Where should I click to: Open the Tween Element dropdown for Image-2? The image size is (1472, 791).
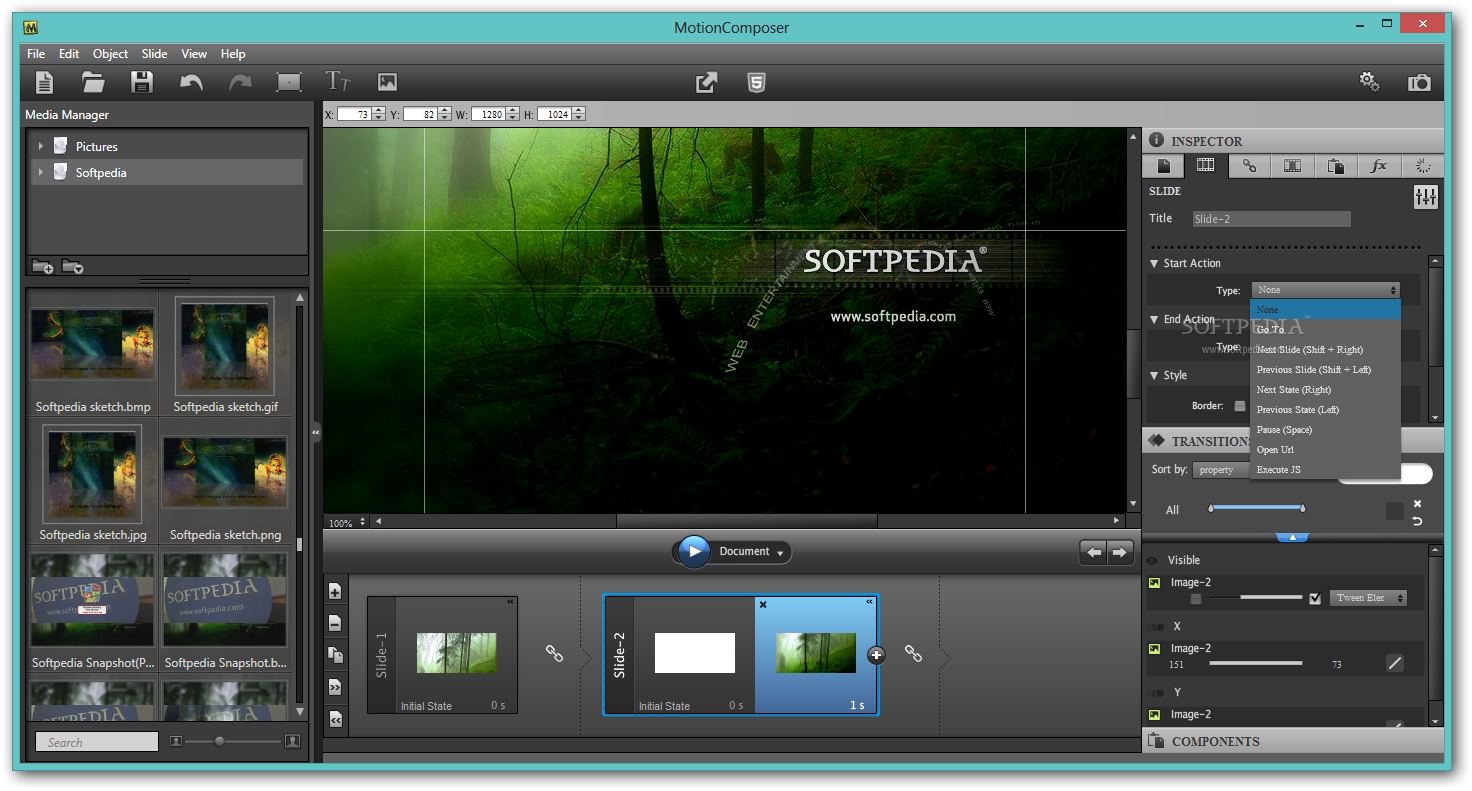coord(1368,598)
